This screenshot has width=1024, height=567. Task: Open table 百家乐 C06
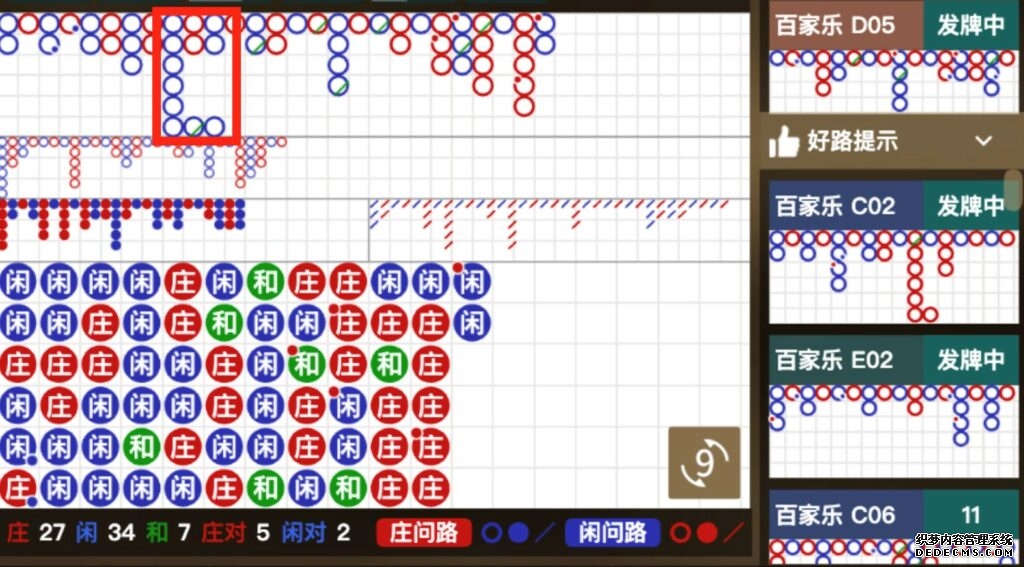pos(846,515)
